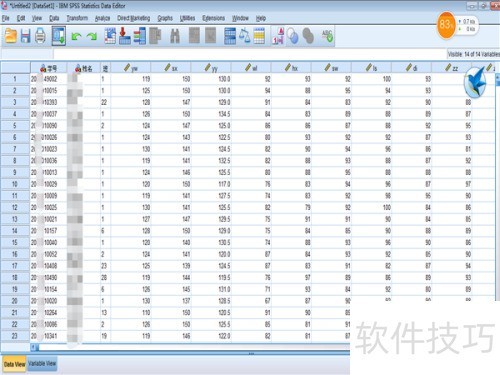
Task: Click vertical scrollbar up arrow
Action: pos(497,77)
